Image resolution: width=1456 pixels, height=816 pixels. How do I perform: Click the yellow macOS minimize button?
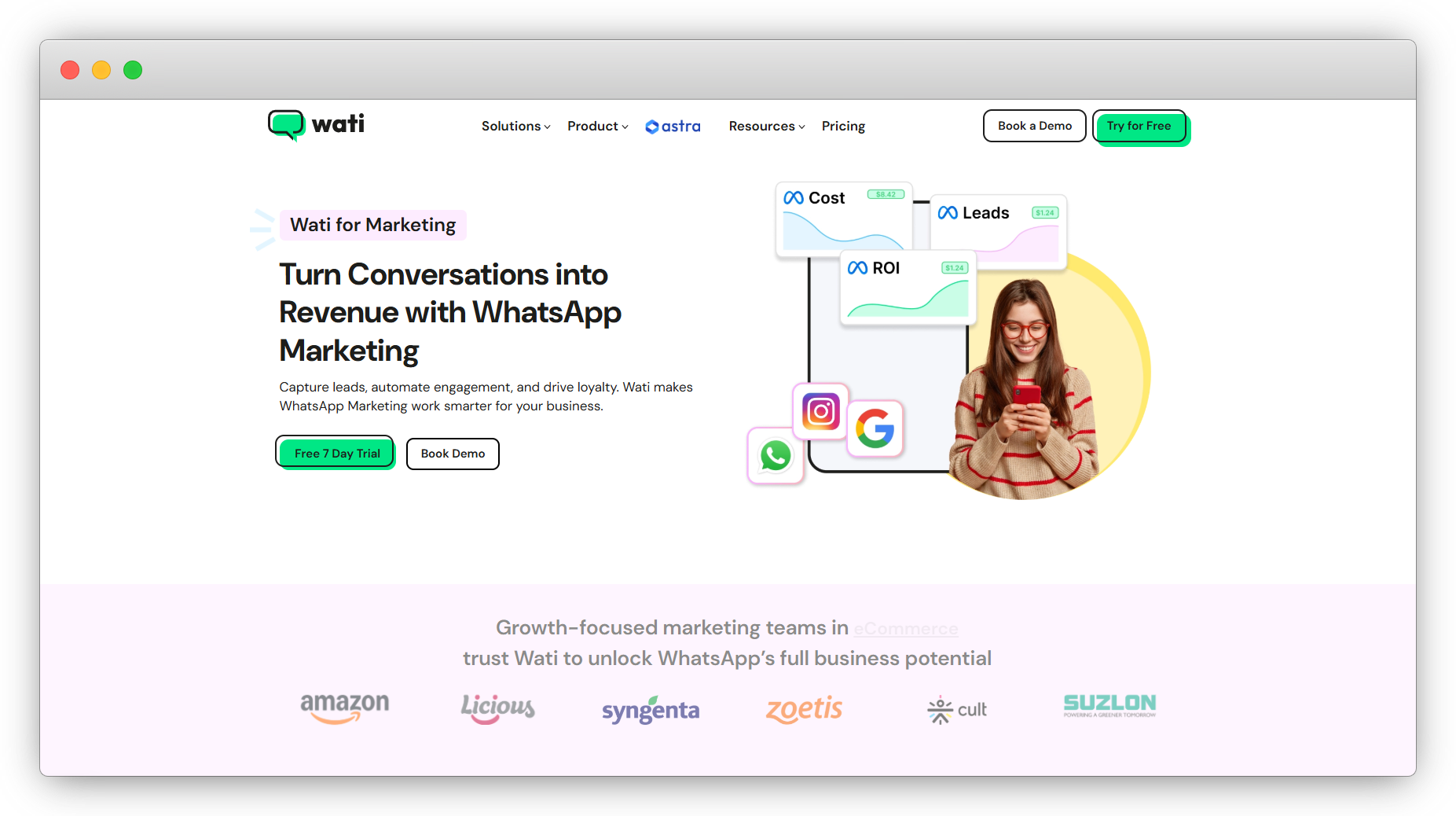pyautogui.click(x=101, y=70)
